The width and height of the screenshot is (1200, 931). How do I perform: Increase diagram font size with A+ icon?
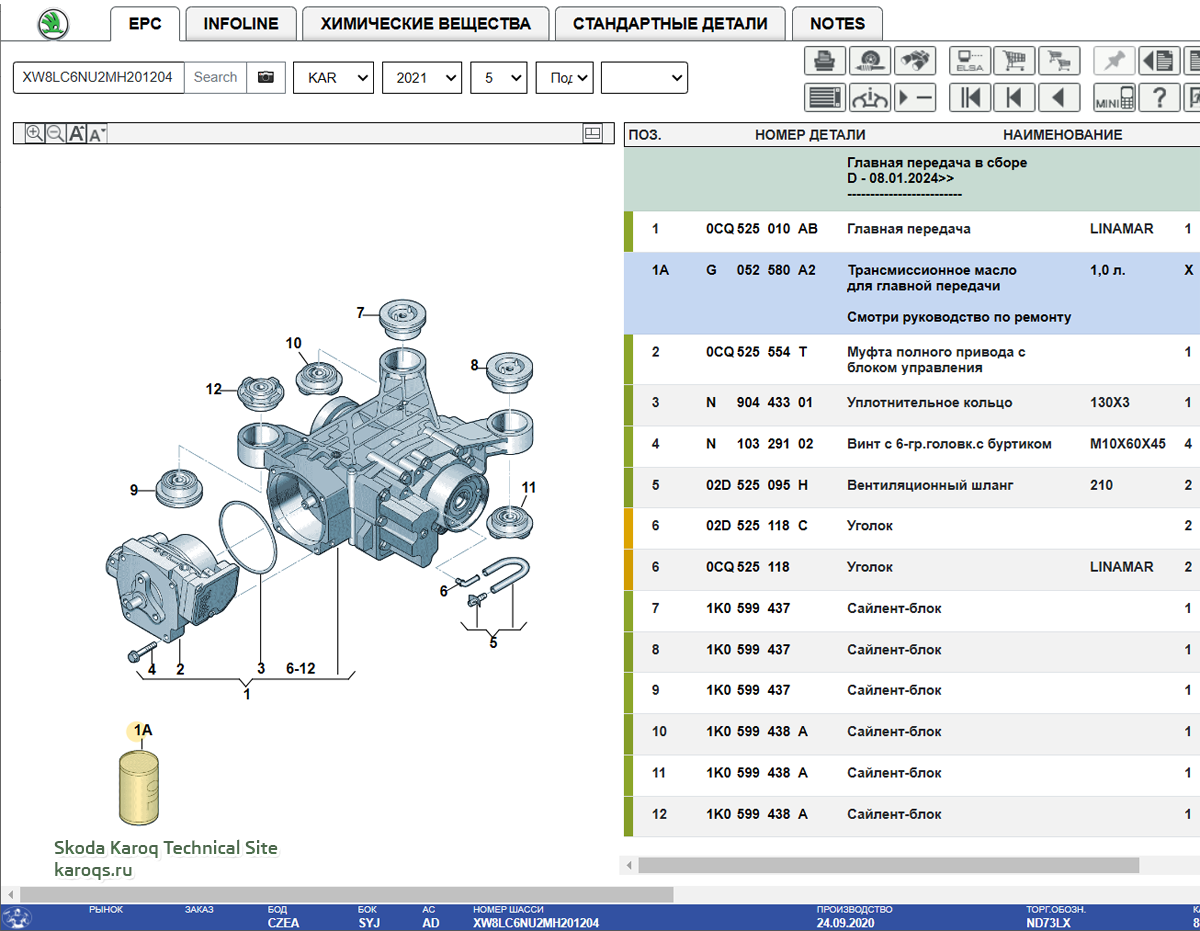coord(76,133)
